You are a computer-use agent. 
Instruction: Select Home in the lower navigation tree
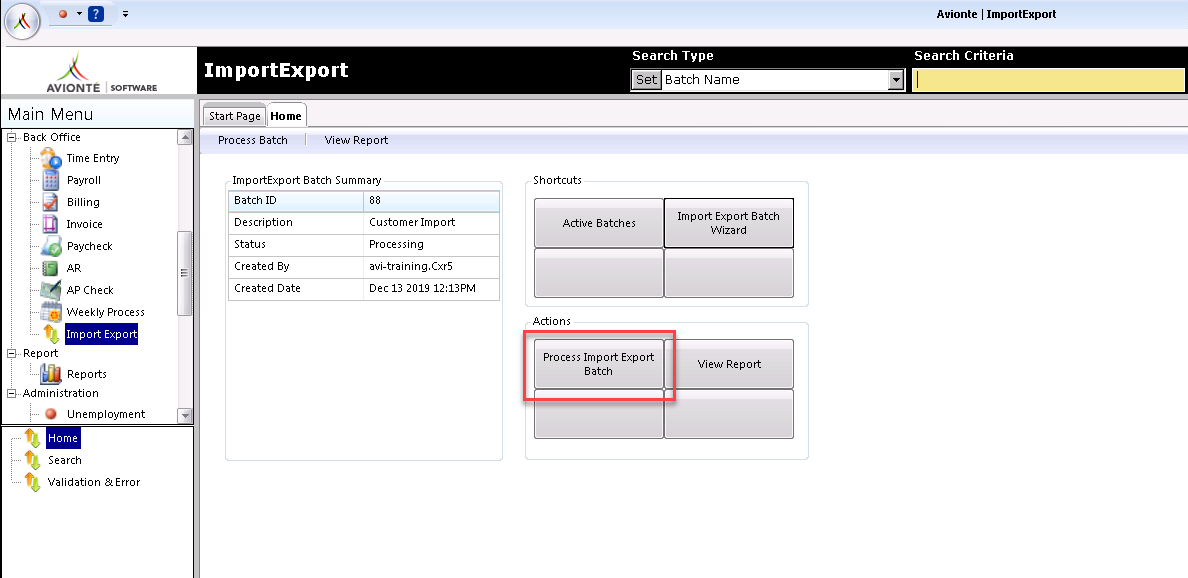coord(63,438)
